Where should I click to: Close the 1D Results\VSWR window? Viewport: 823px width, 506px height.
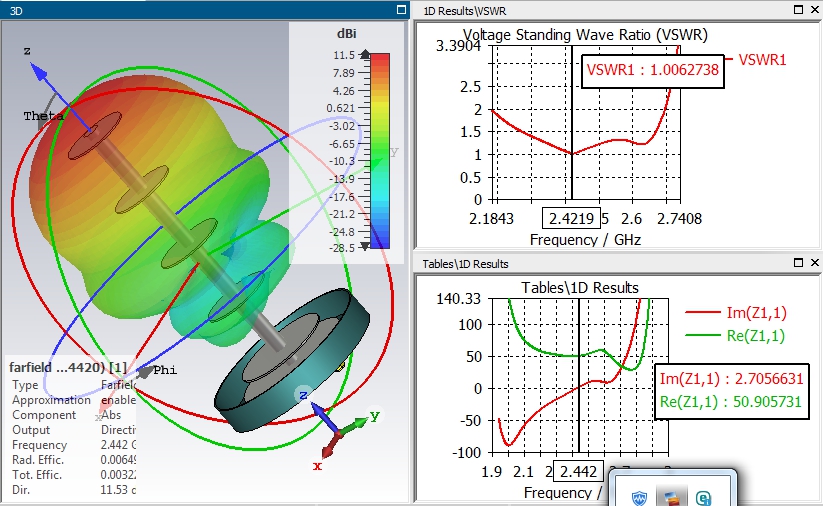click(815, 9)
